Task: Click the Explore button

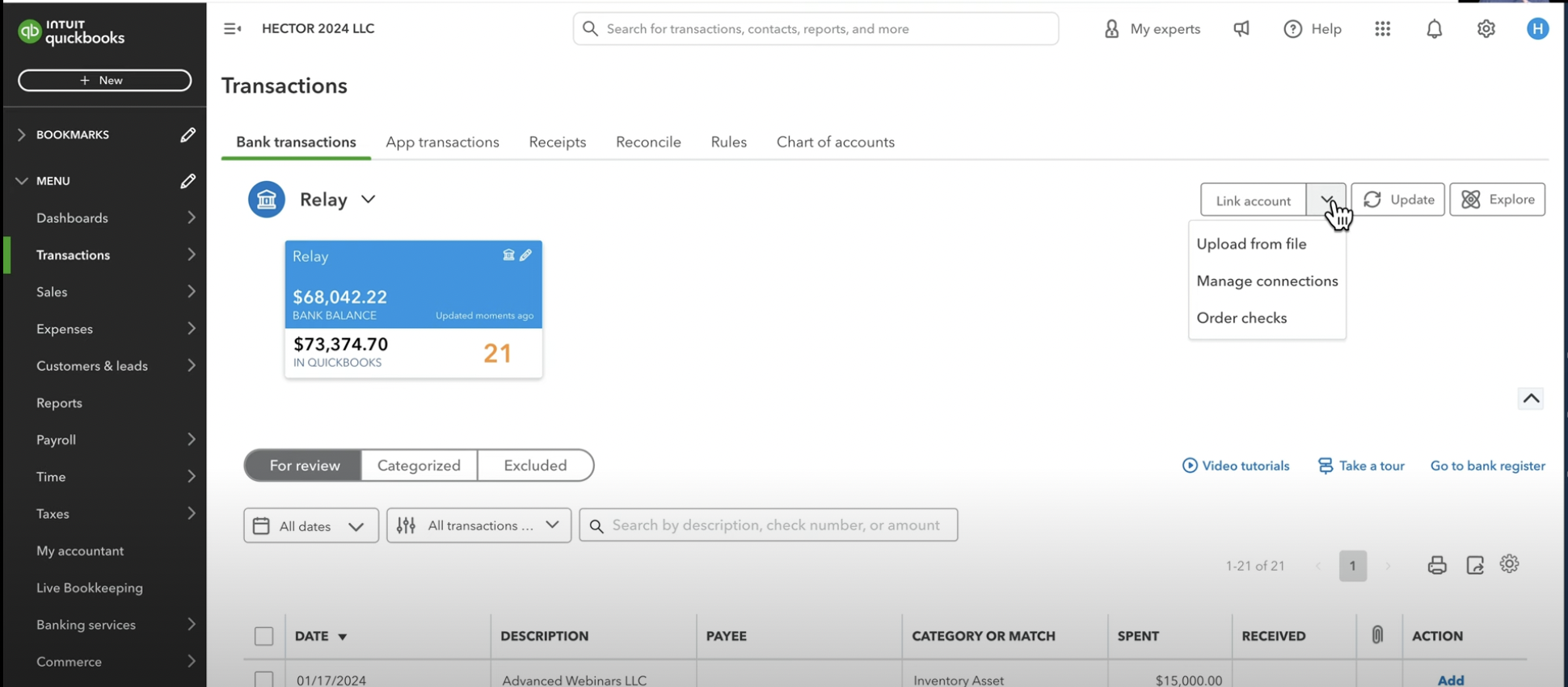Action: tap(1497, 200)
